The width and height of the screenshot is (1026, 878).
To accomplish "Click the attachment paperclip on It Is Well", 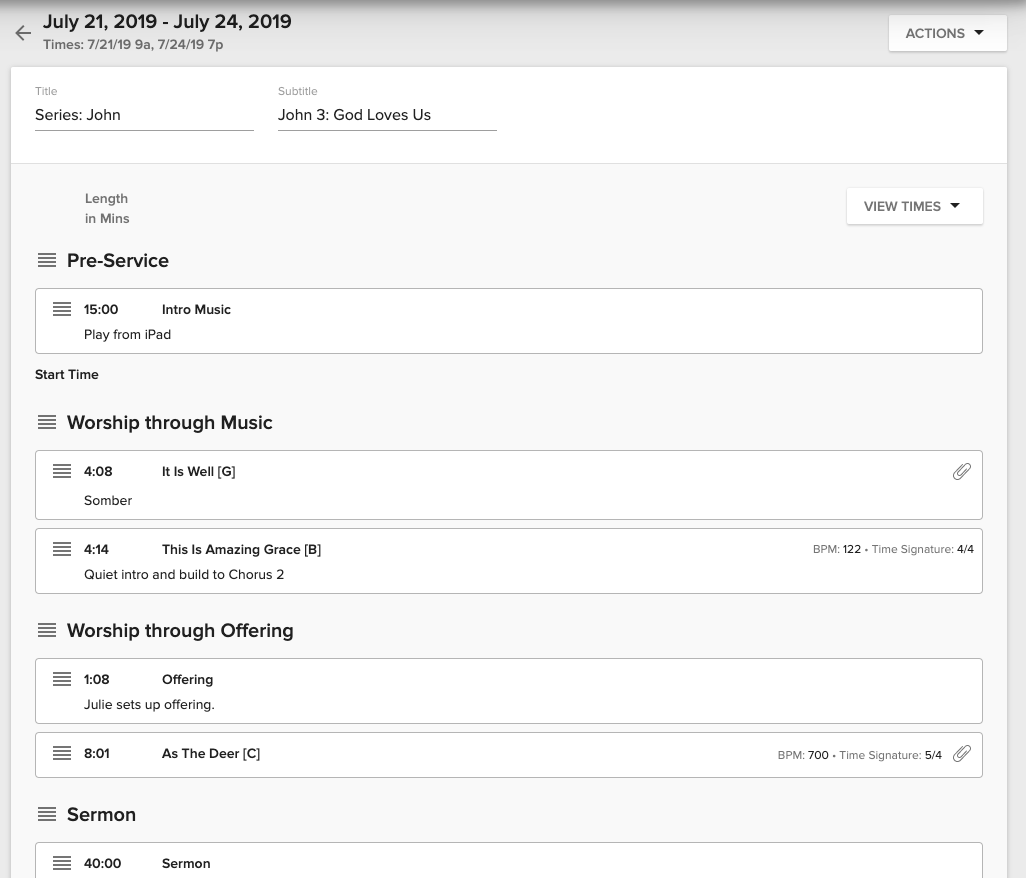I will click(961, 471).
